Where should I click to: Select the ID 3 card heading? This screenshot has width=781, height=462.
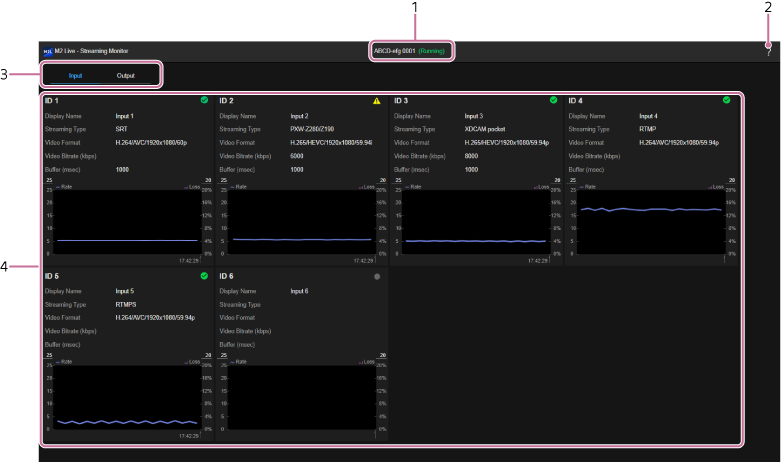click(x=400, y=101)
